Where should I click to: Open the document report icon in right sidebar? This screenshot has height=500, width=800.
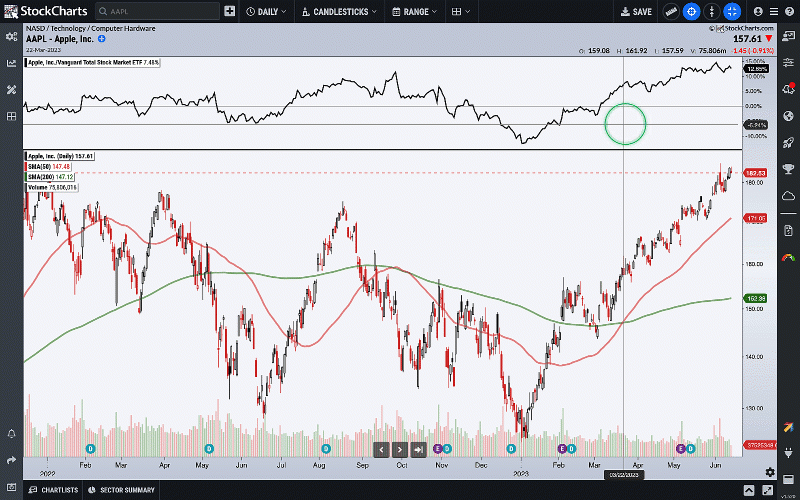click(x=788, y=231)
